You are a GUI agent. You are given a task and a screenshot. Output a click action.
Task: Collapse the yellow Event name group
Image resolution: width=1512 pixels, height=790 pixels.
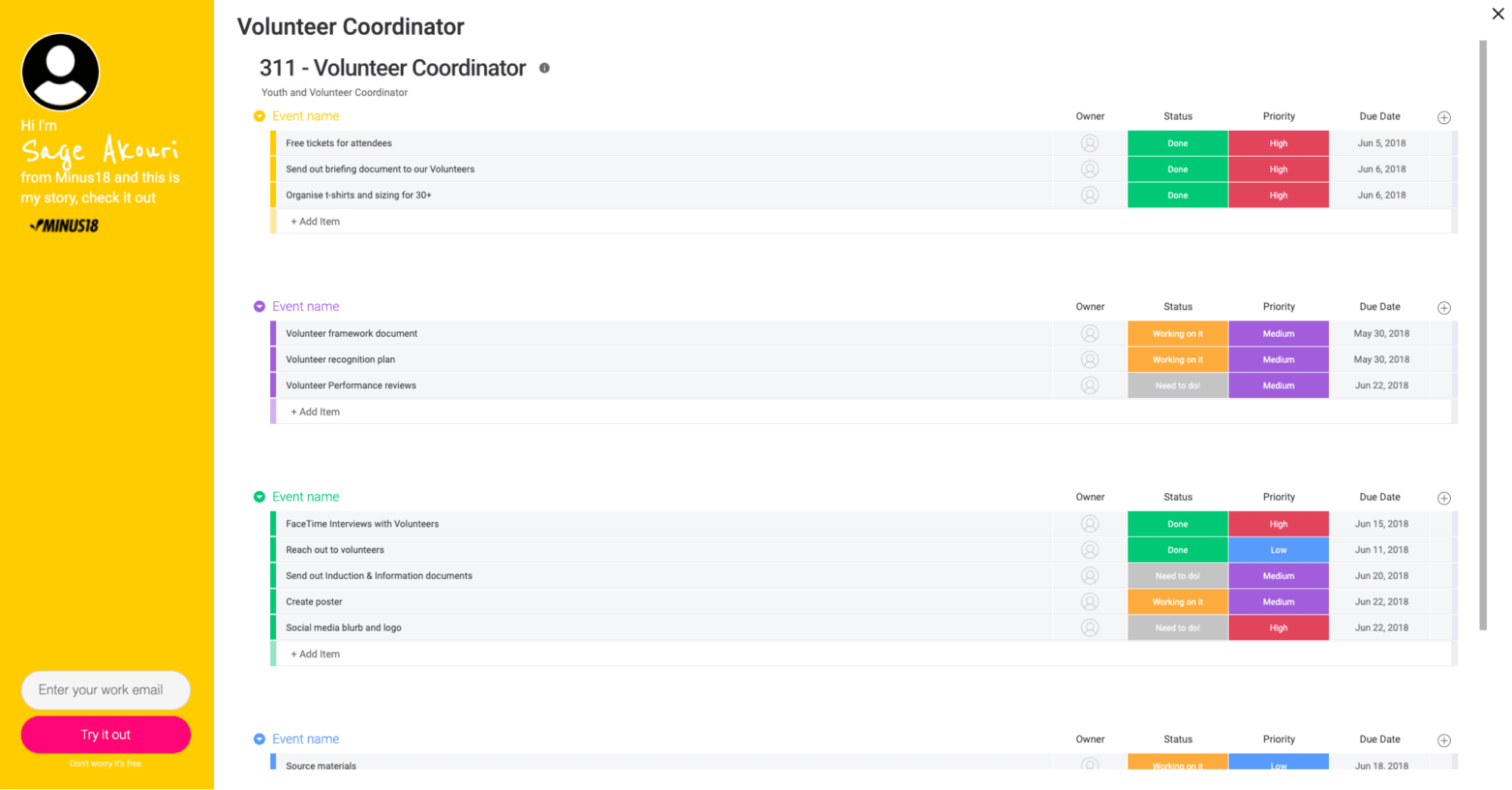click(x=259, y=116)
